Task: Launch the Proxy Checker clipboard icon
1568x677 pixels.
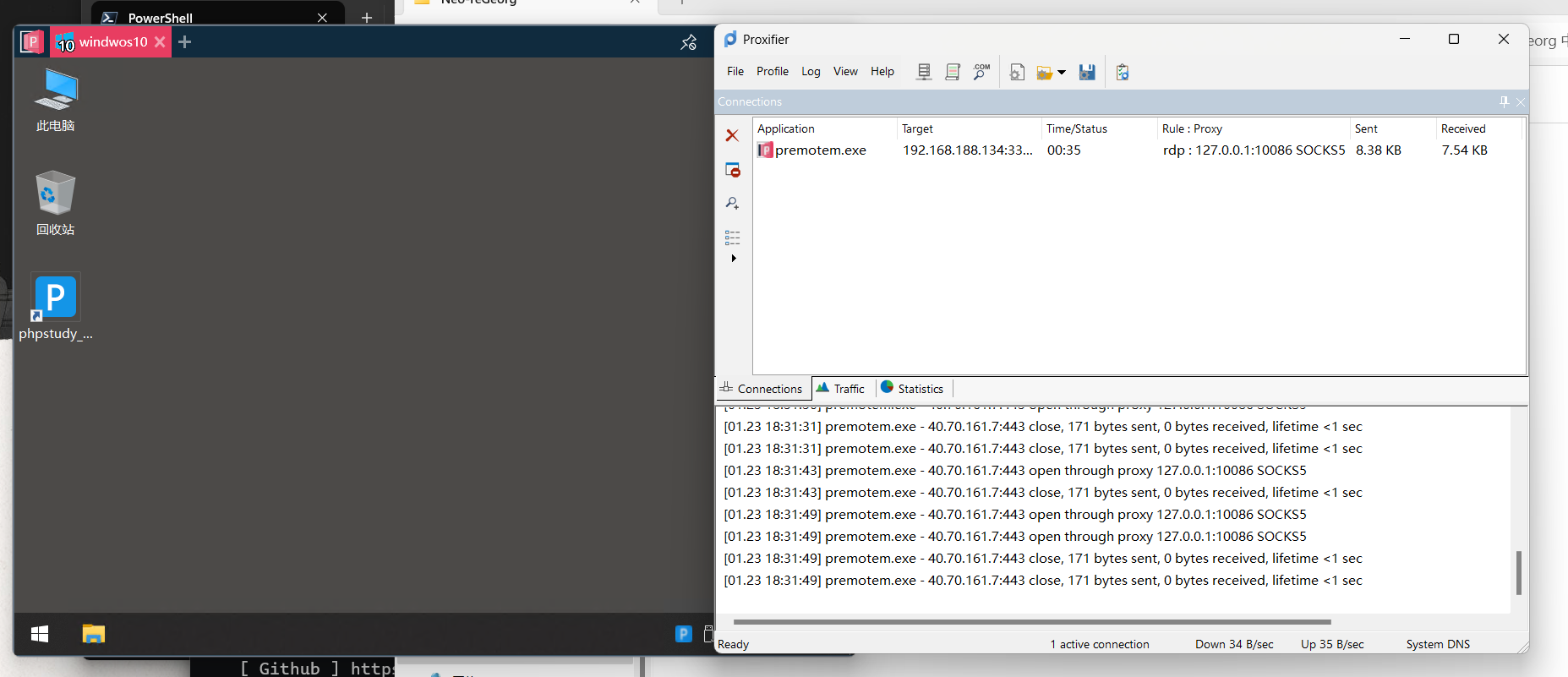Action: (1123, 72)
